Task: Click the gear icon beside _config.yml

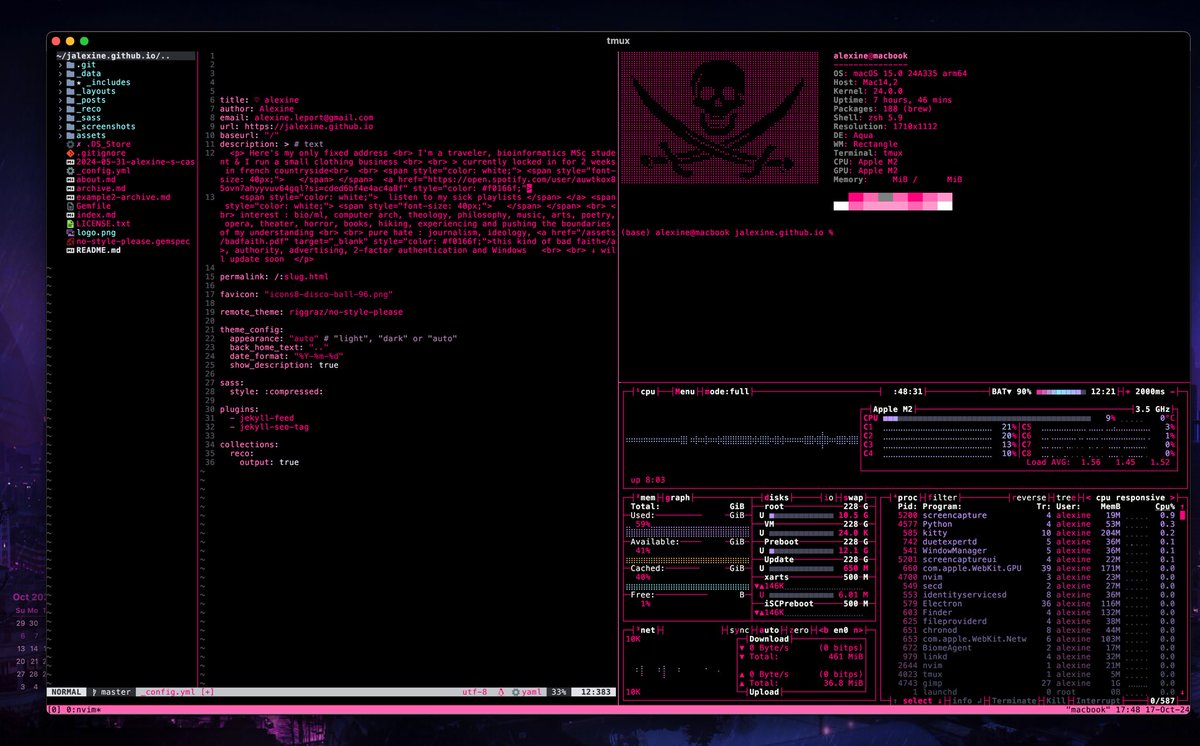Action: (x=69, y=171)
